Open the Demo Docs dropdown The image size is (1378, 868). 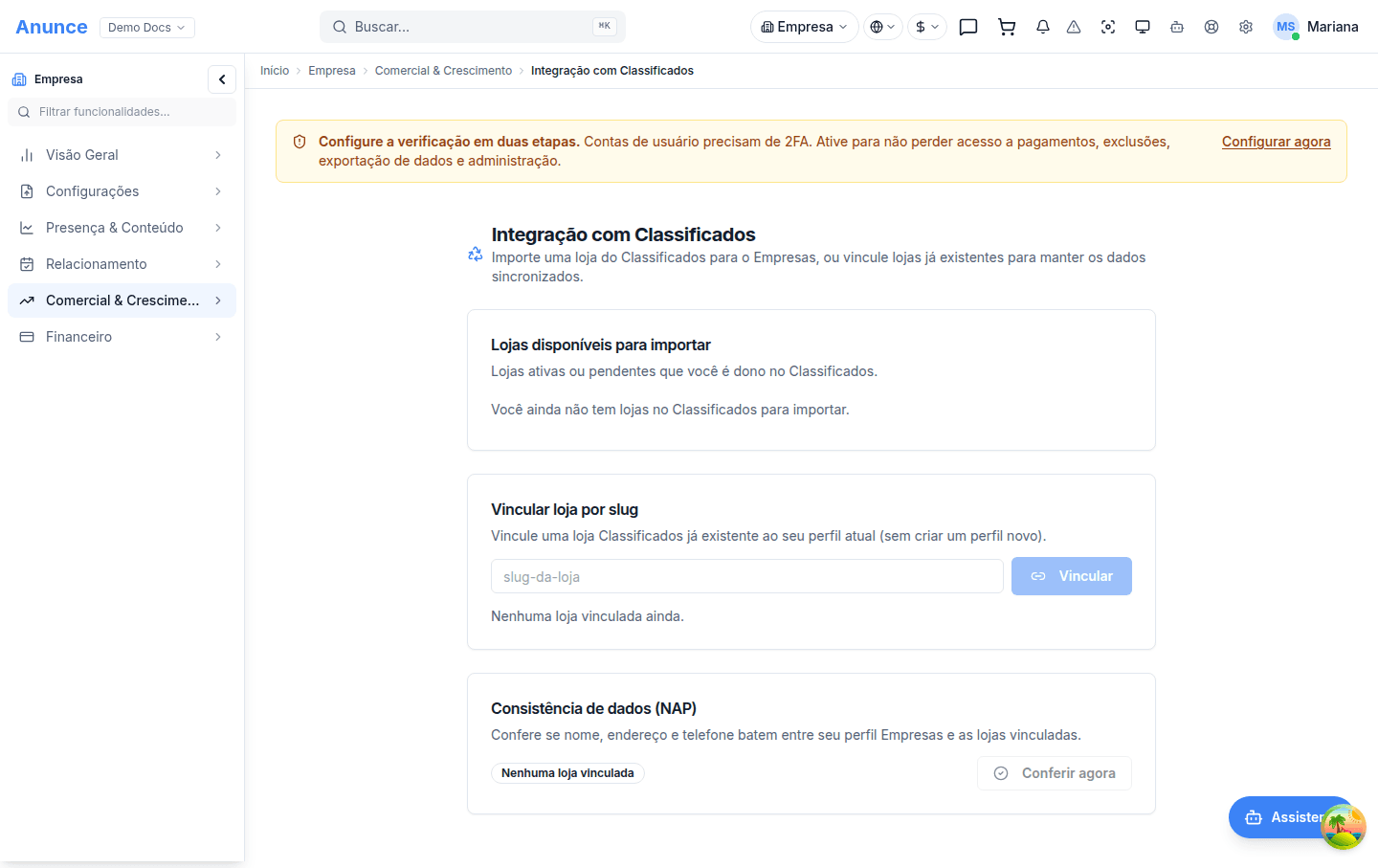[x=147, y=28]
